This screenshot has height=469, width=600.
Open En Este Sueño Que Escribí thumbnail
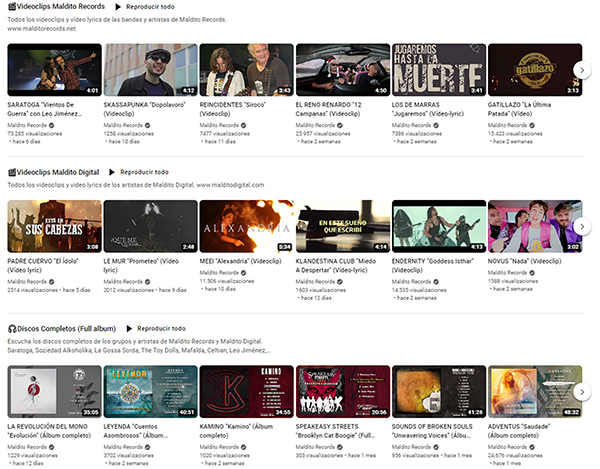pos(343,226)
